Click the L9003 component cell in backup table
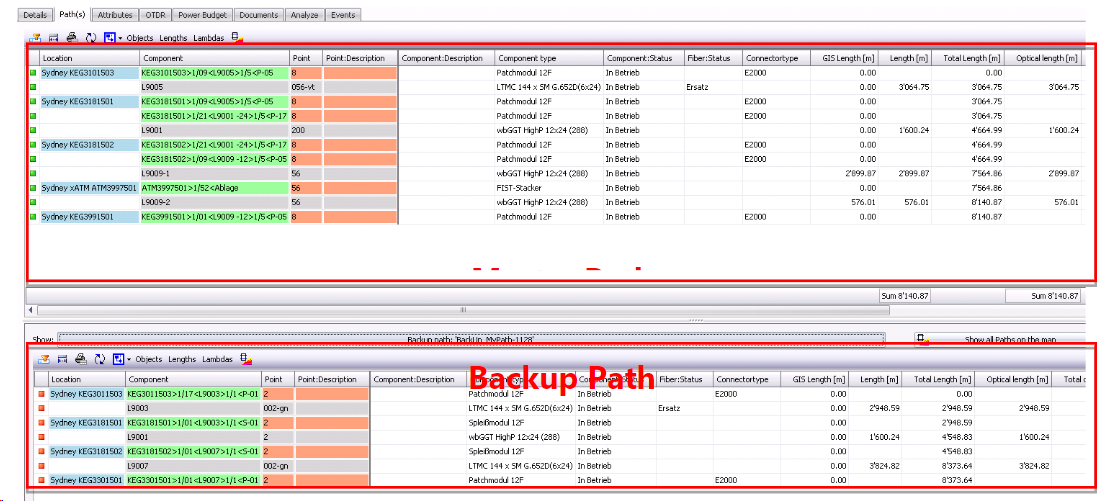 (x=193, y=408)
